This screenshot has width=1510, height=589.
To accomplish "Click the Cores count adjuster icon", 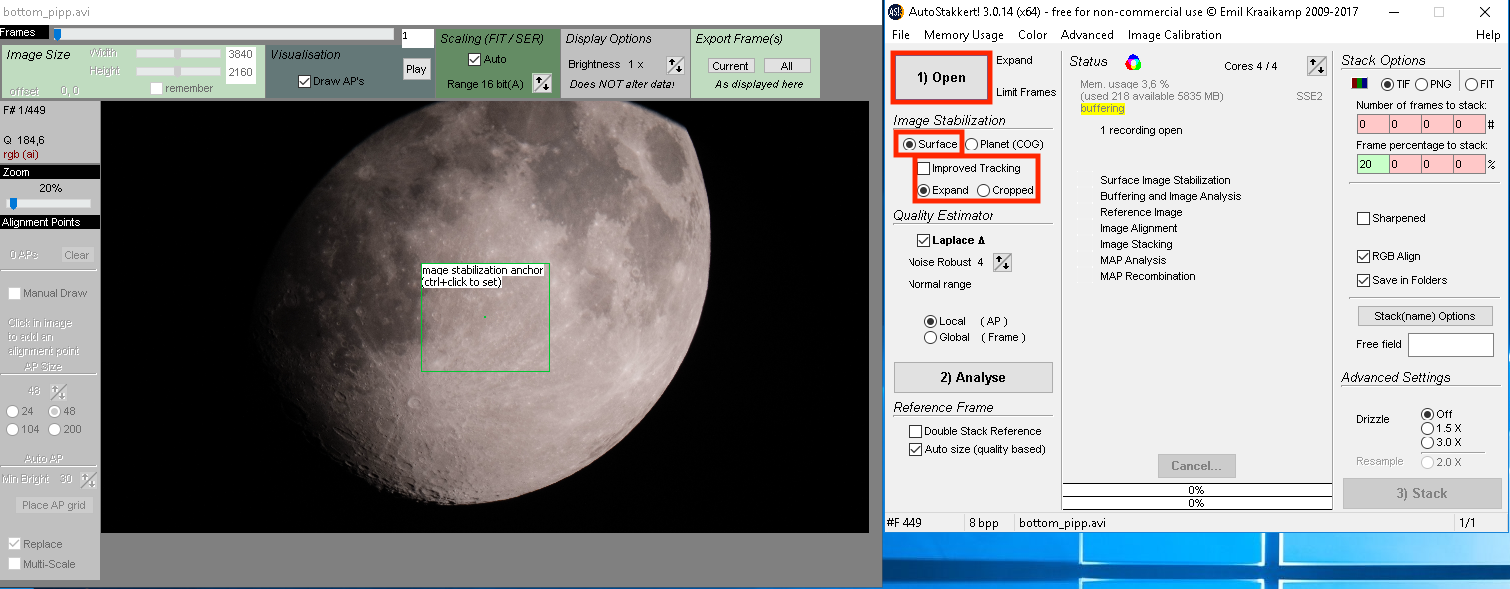I will [x=1316, y=66].
